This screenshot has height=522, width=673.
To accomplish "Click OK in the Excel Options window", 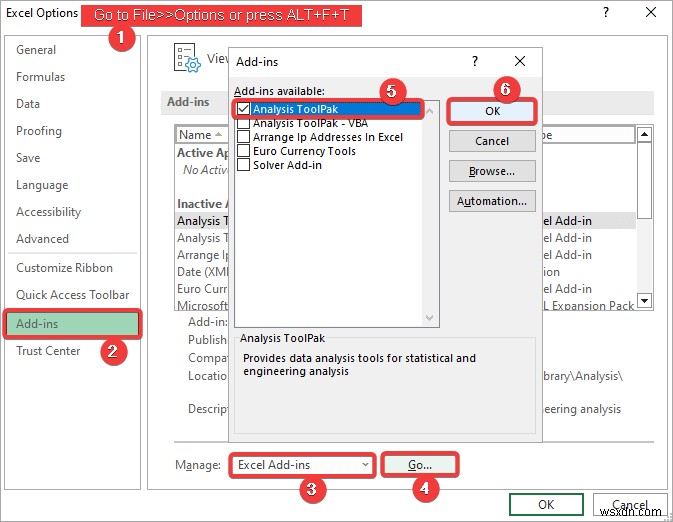I will pos(546,504).
